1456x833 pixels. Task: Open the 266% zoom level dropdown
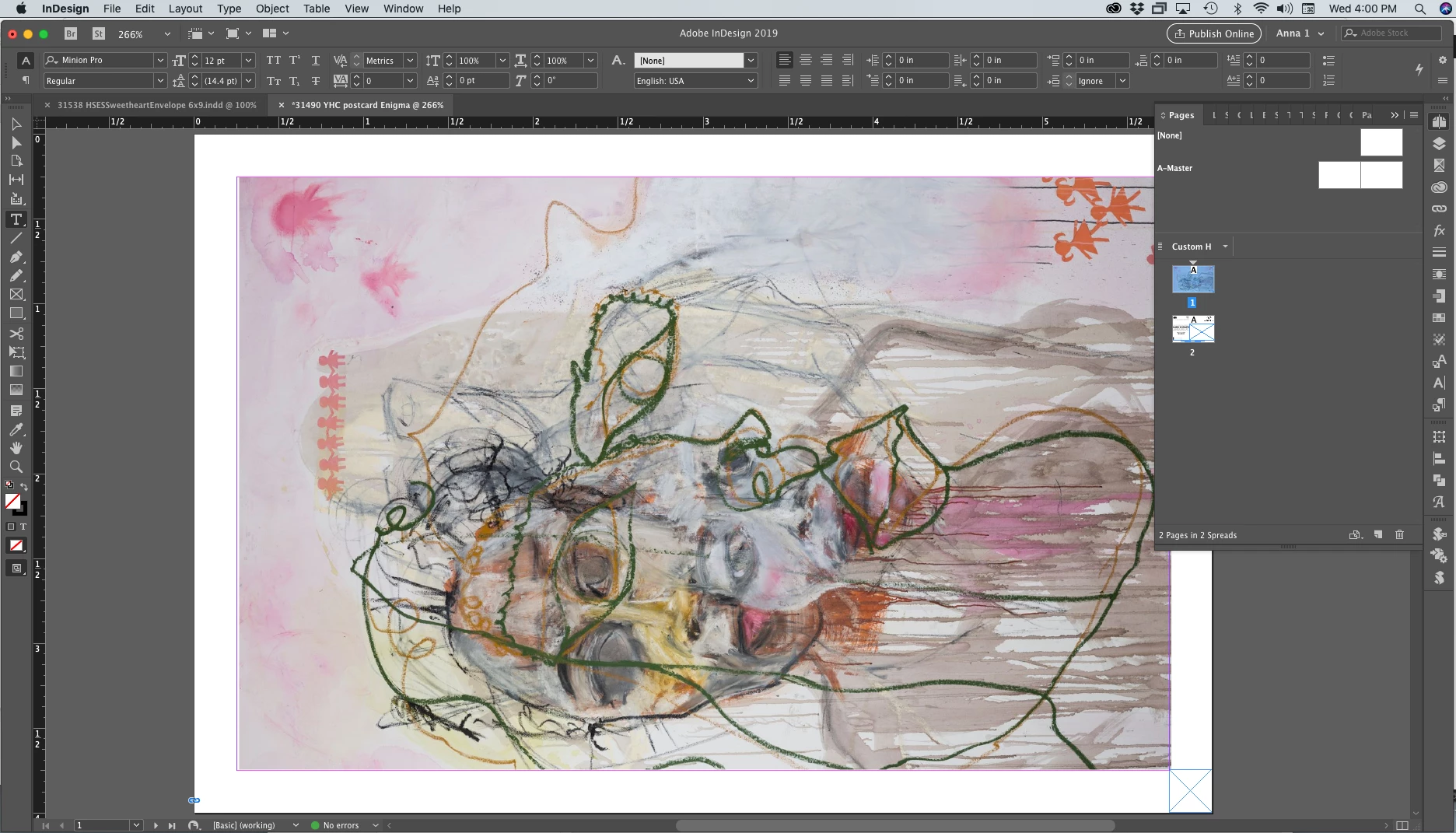166,34
